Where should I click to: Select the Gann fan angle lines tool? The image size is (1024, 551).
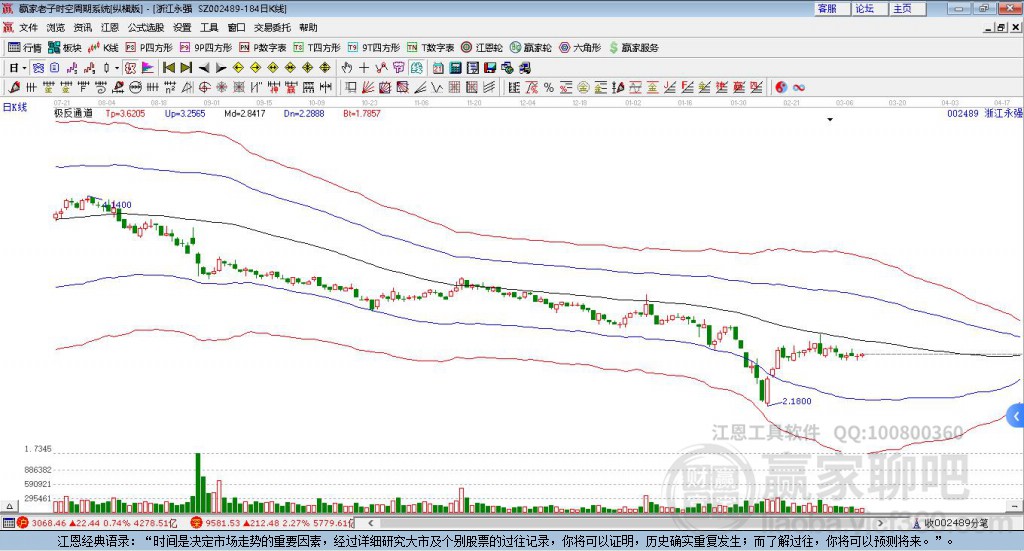tap(367, 87)
